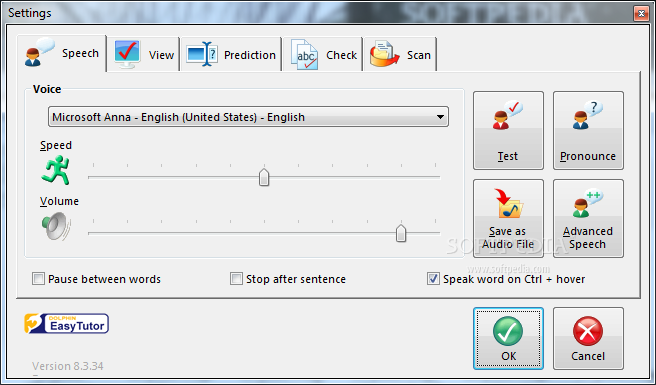Click Save as Audio File button
Screen dimensions: 656x385
pyautogui.click(x=508, y=218)
